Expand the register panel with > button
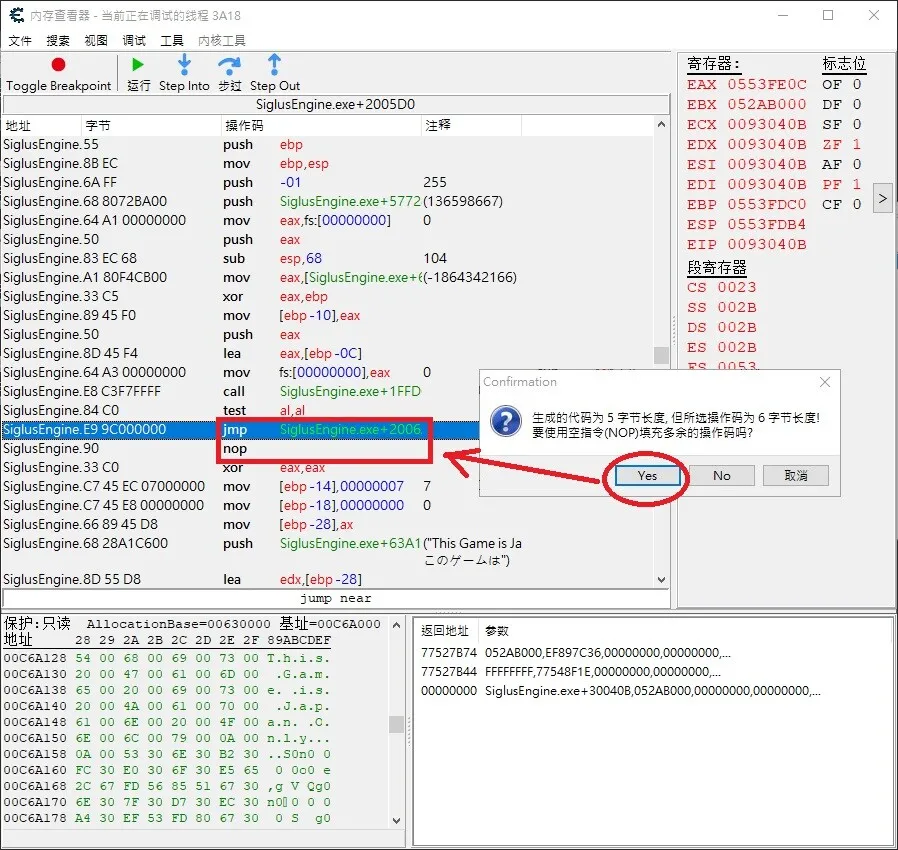This screenshot has width=898, height=850. (882, 198)
